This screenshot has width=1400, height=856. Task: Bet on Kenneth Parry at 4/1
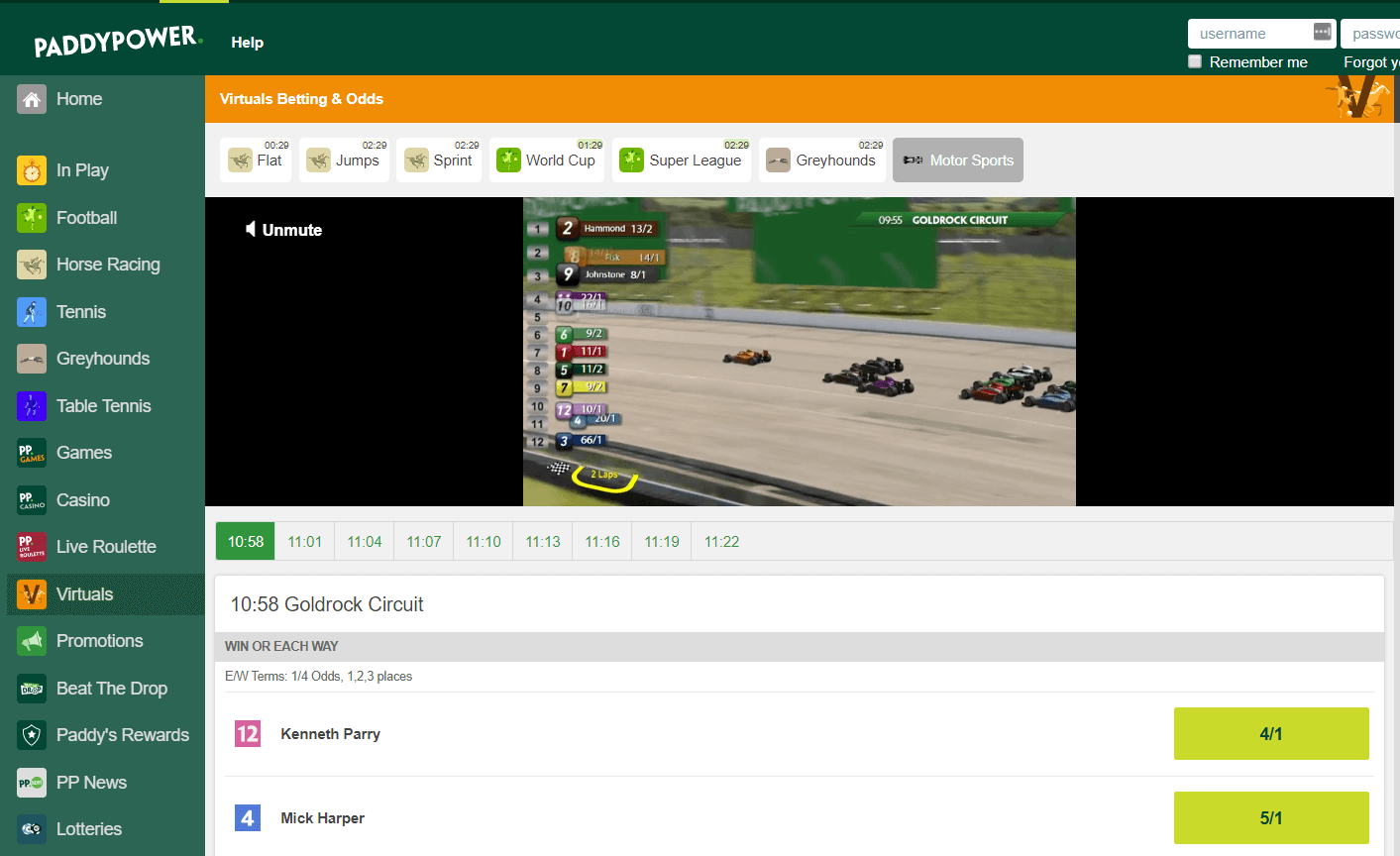[1271, 734]
